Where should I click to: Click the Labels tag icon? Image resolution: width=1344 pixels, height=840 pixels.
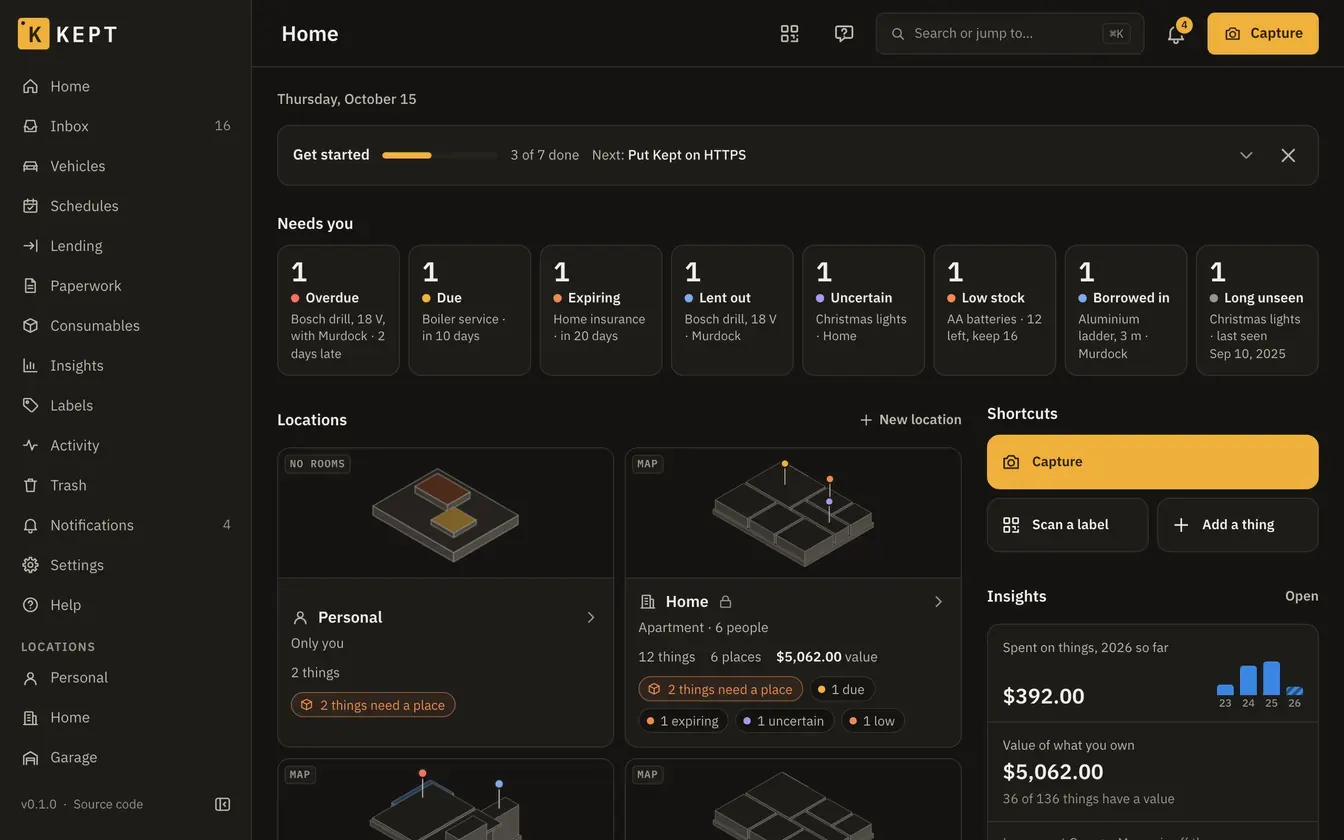point(31,406)
